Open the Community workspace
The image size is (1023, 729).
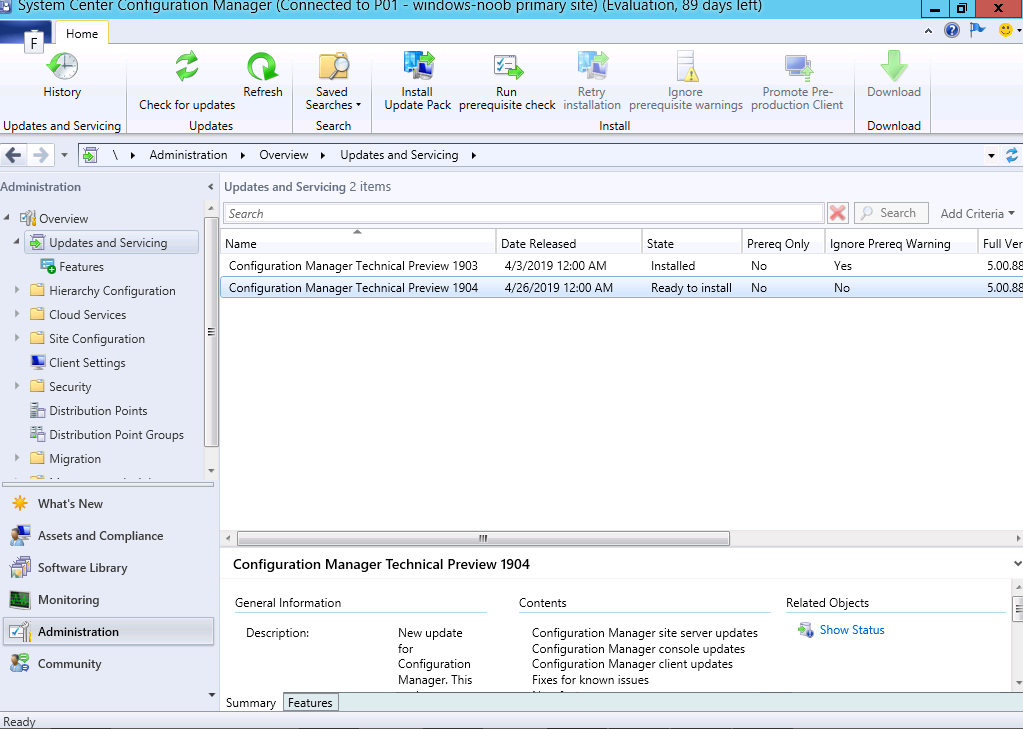[x=108, y=664]
